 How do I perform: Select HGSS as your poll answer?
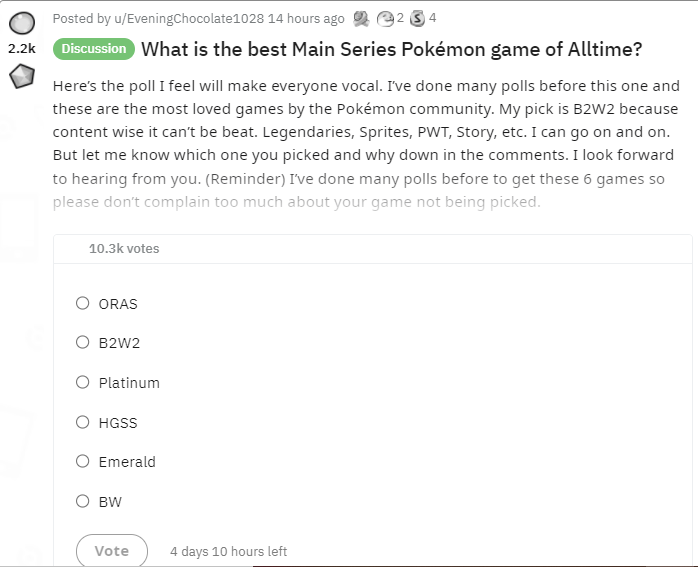click(x=83, y=422)
